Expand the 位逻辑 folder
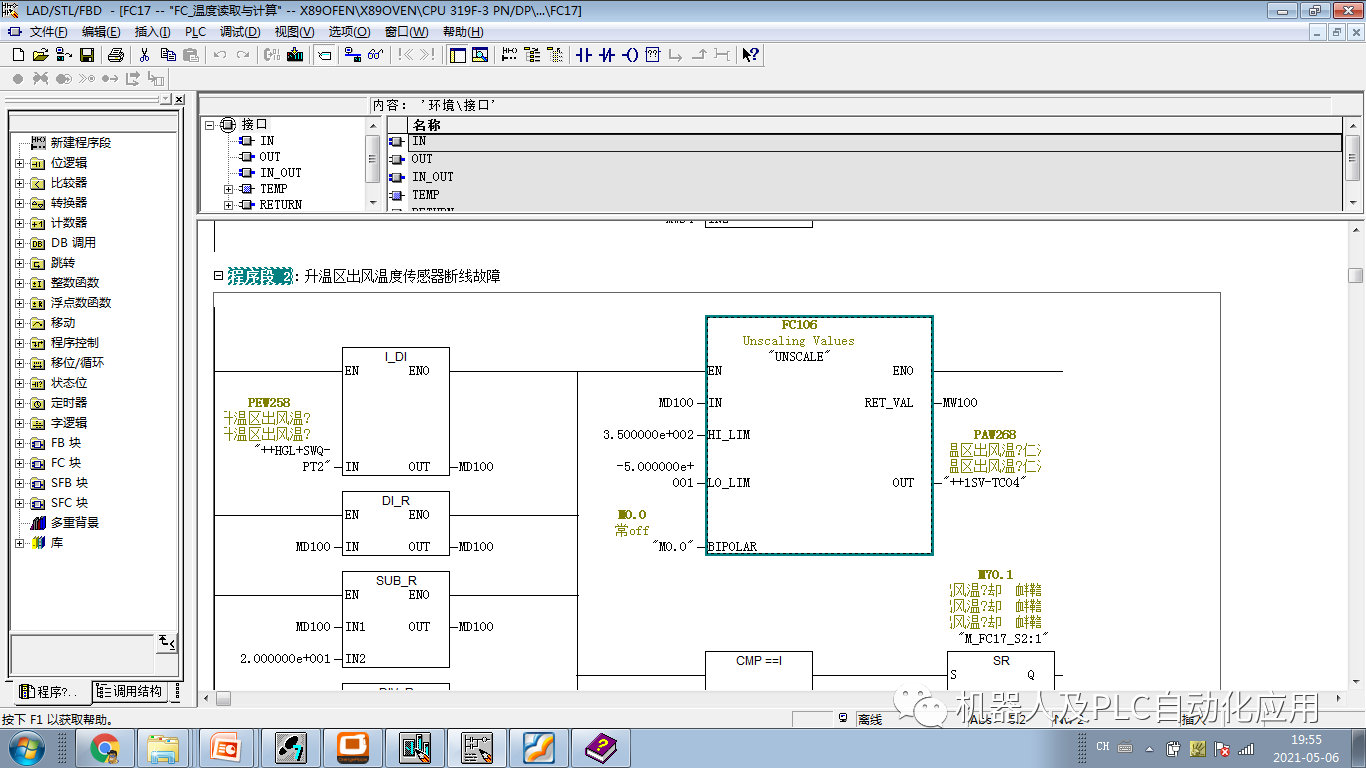Screen dimensions: 1366x768 click(x=20, y=163)
